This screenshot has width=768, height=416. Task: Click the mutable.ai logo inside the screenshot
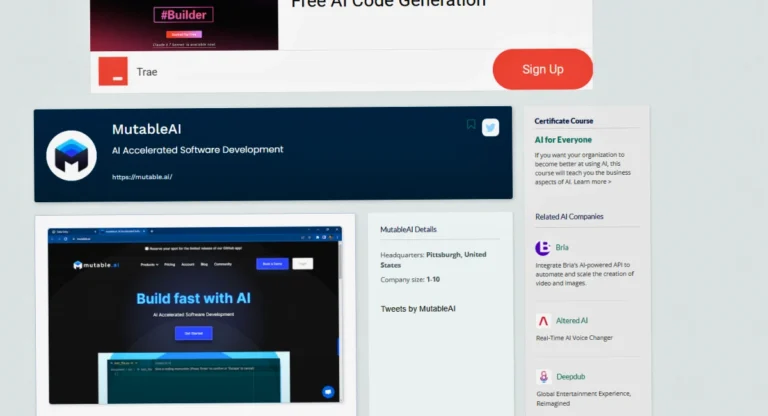click(x=96, y=265)
